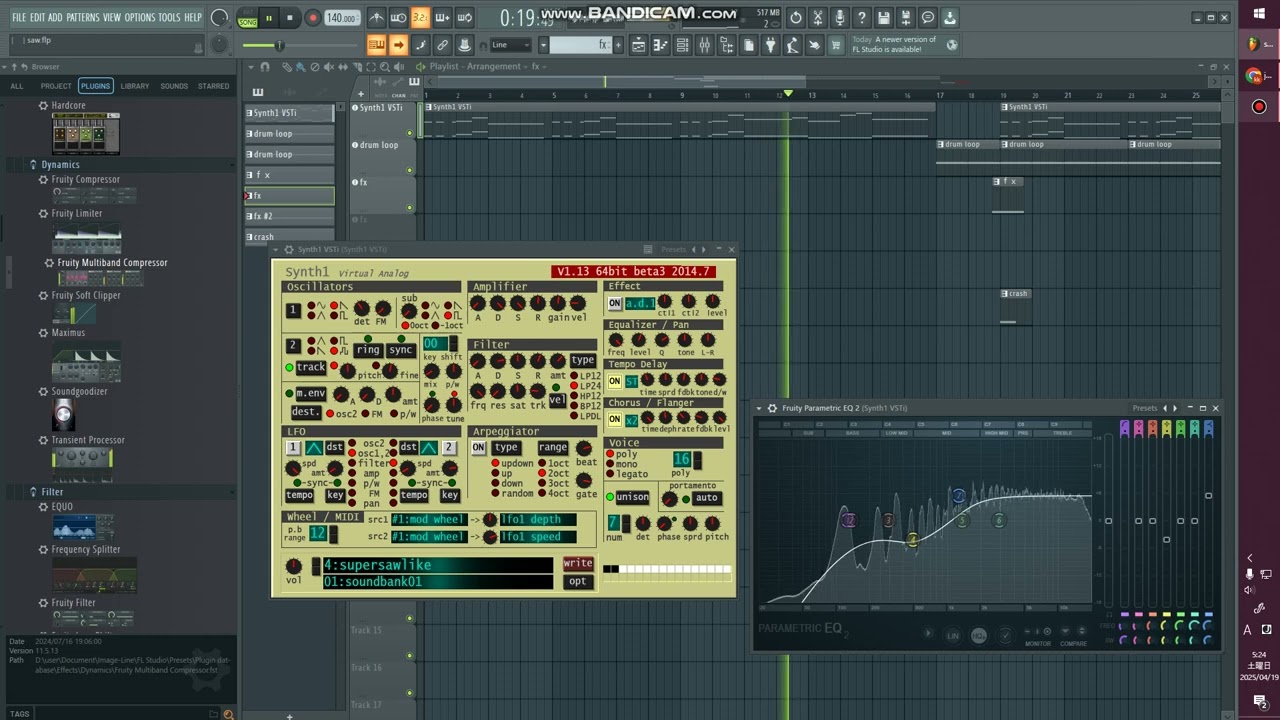Click the help question mark icon

pos(861,17)
